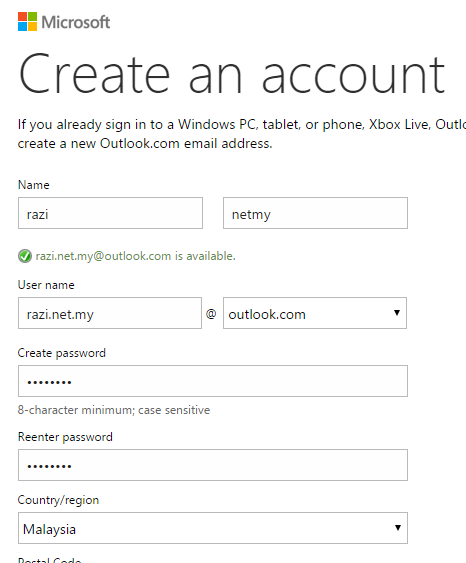Open the outlook.com domain dropdown
The height and width of the screenshot is (563, 466).
click(x=315, y=313)
